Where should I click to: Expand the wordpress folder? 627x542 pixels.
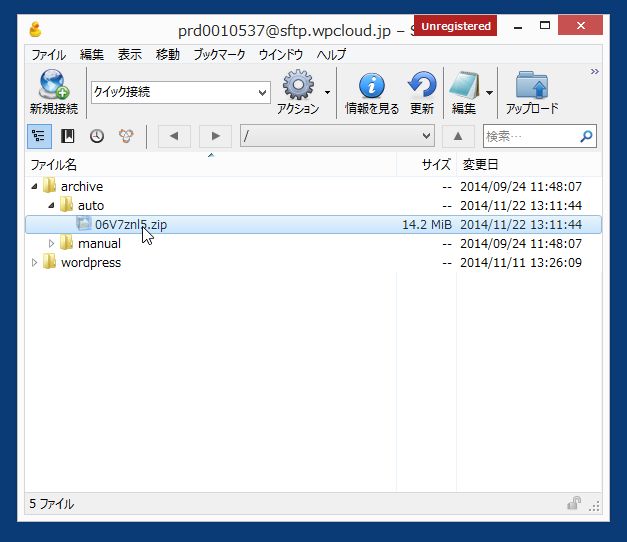click(35, 262)
